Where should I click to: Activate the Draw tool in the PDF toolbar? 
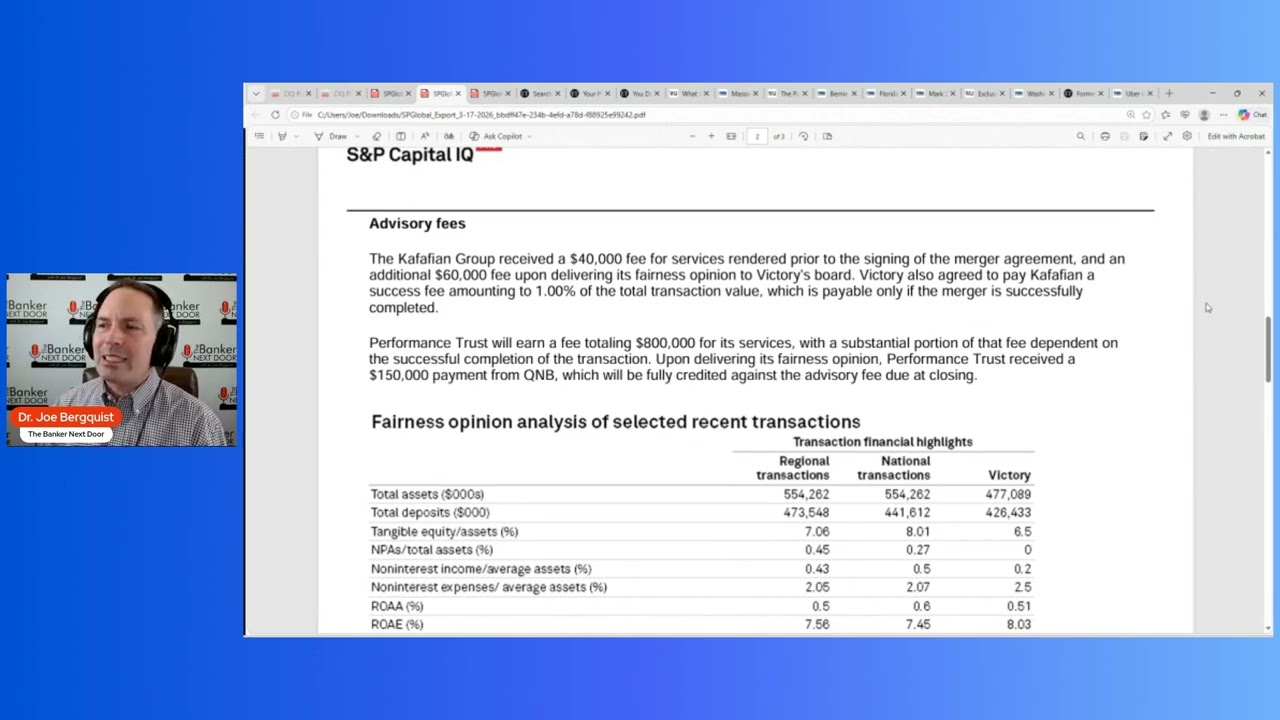[331, 136]
